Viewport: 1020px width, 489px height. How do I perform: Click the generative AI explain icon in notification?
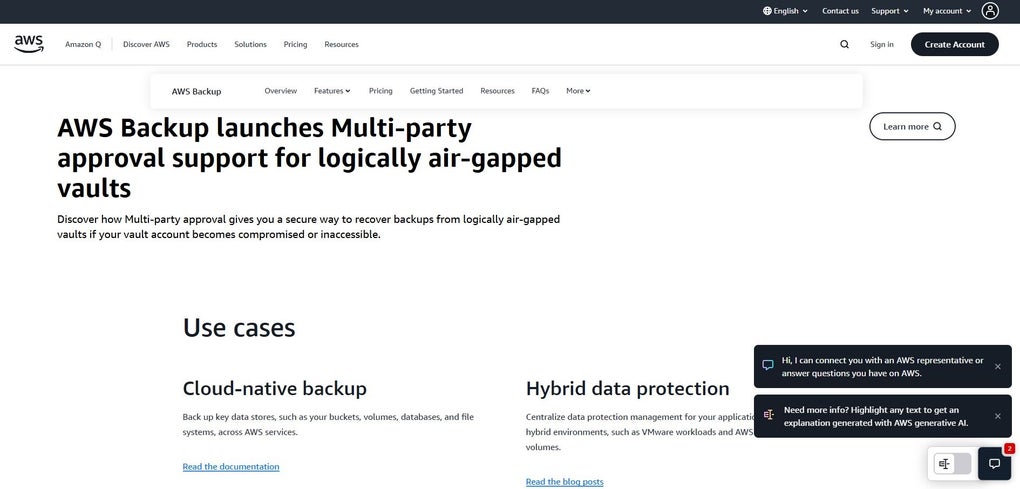click(x=768, y=415)
